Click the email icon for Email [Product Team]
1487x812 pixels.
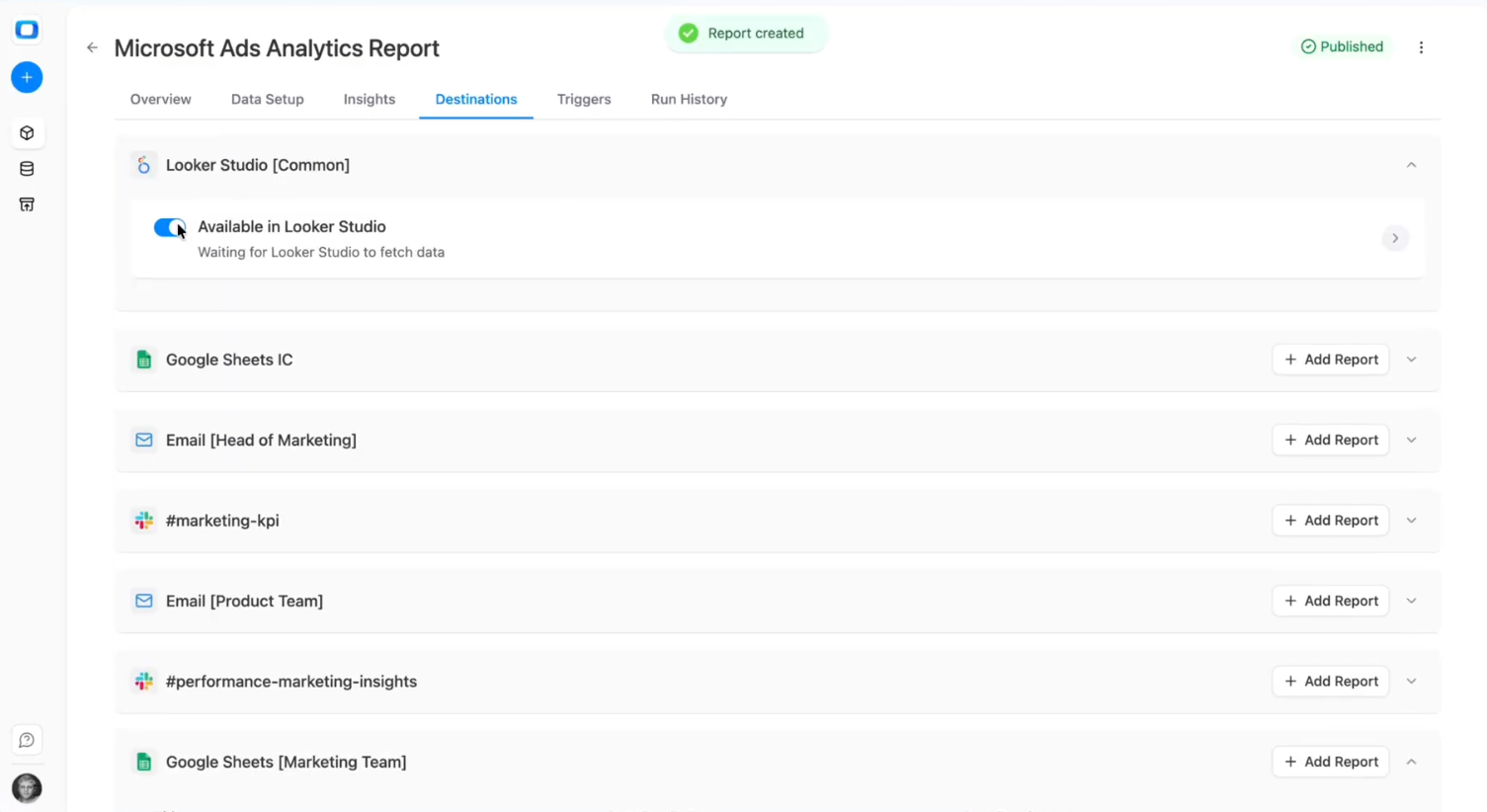[144, 601]
